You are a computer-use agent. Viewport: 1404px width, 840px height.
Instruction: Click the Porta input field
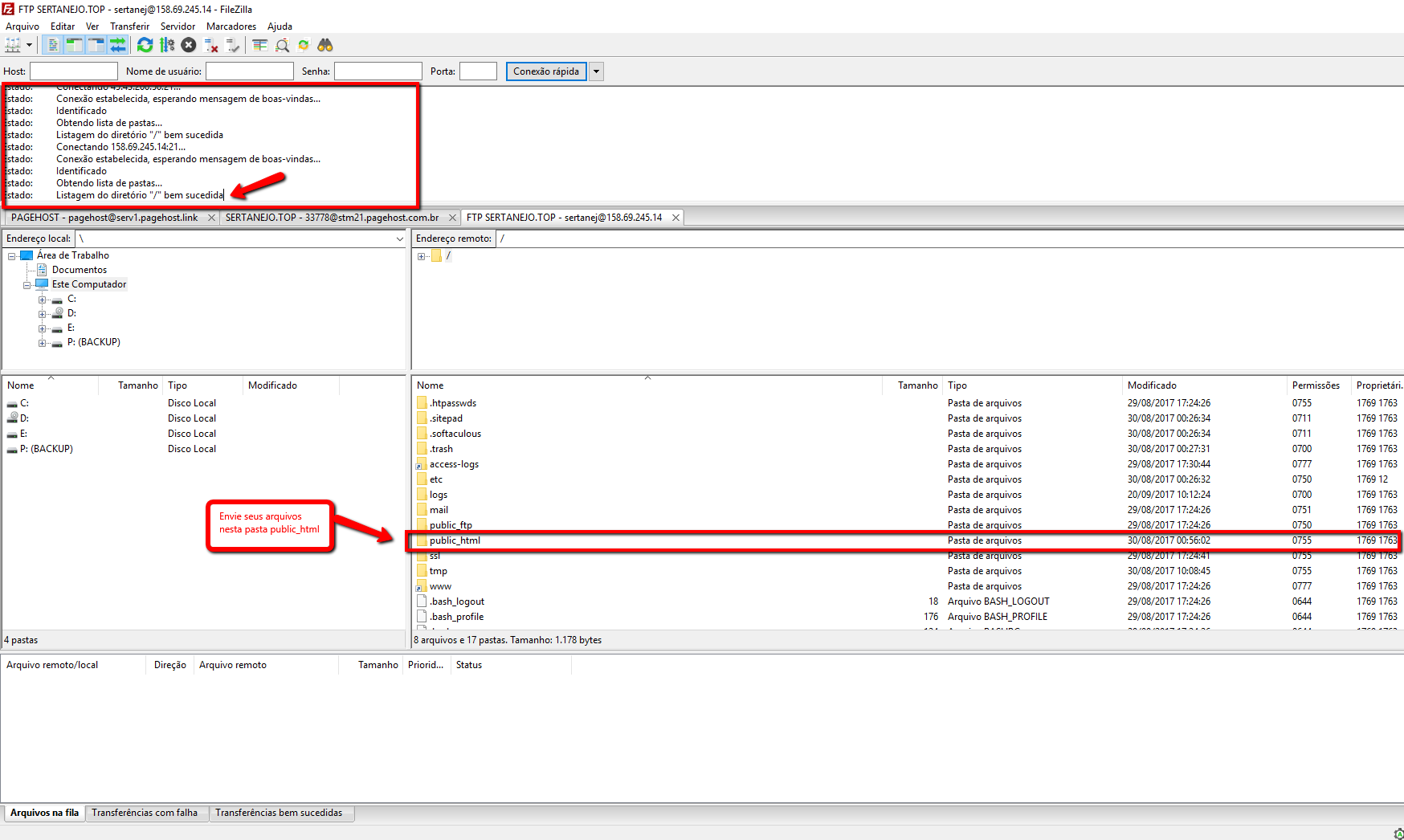click(x=479, y=71)
